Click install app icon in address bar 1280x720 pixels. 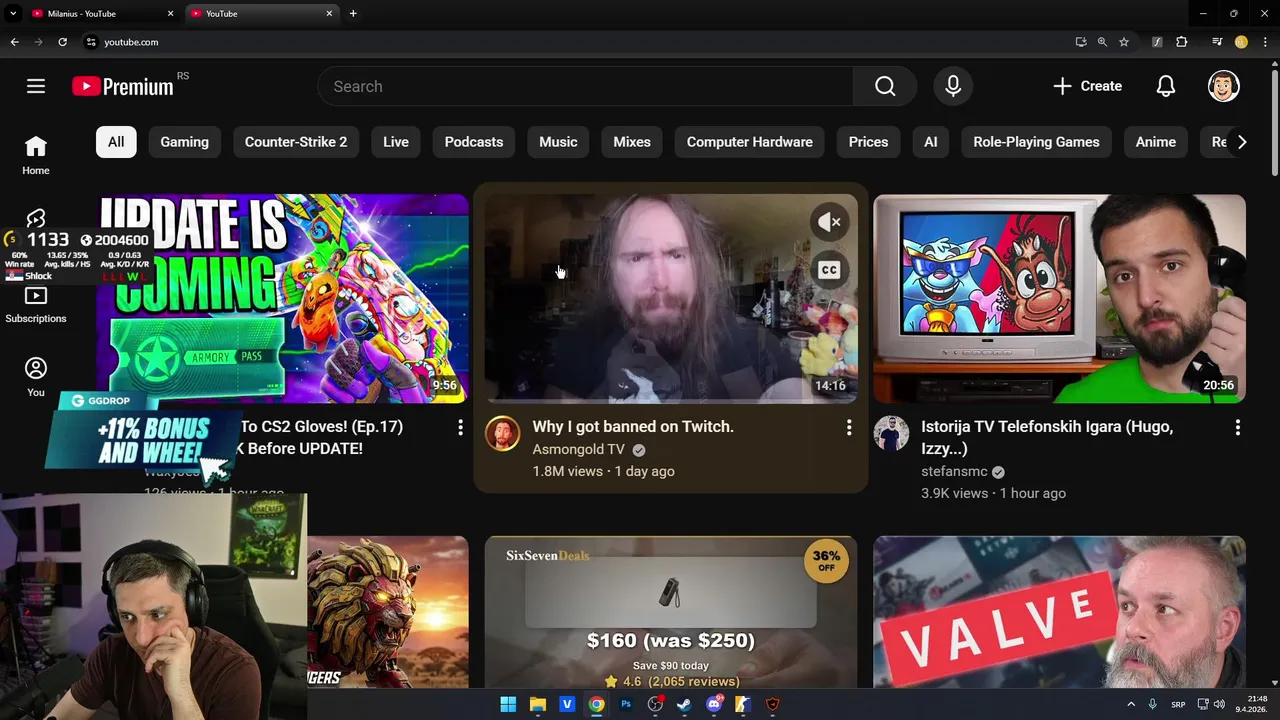(1081, 42)
